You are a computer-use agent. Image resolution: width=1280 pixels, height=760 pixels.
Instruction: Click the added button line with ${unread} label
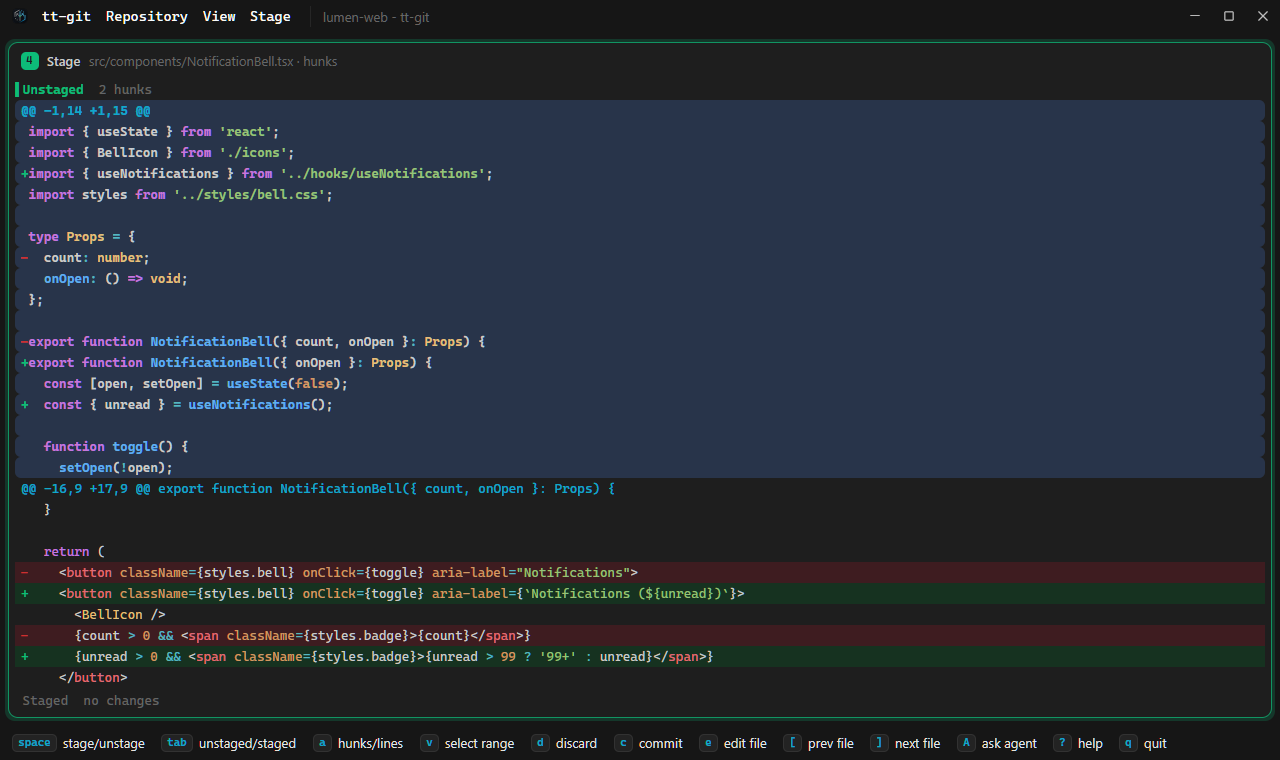point(640,593)
